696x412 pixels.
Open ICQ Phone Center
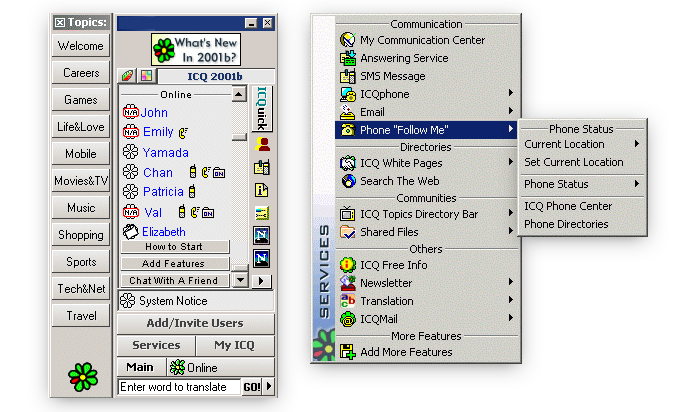click(x=582, y=206)
